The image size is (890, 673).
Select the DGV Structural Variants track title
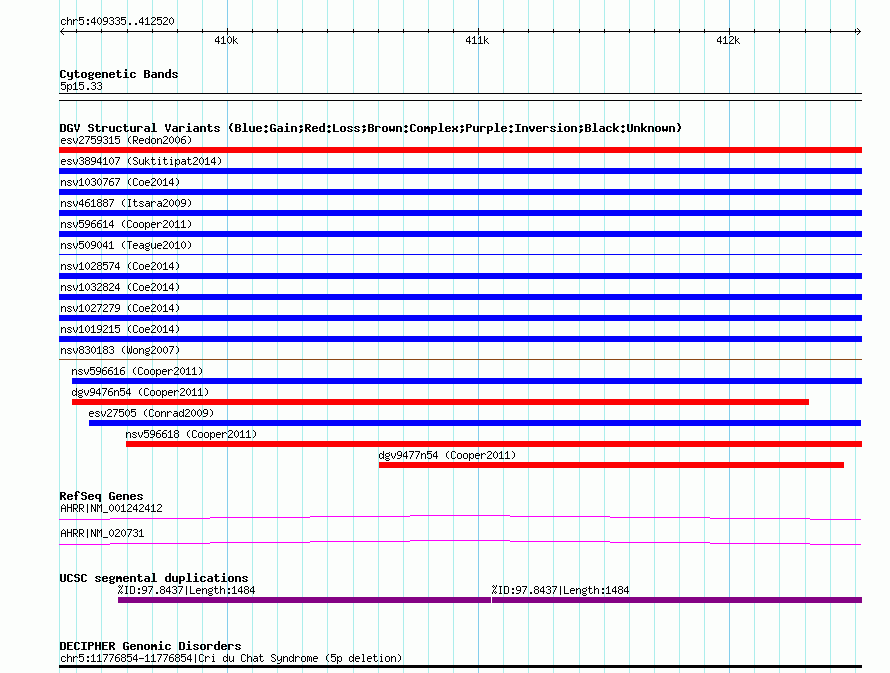click(370, 128)
